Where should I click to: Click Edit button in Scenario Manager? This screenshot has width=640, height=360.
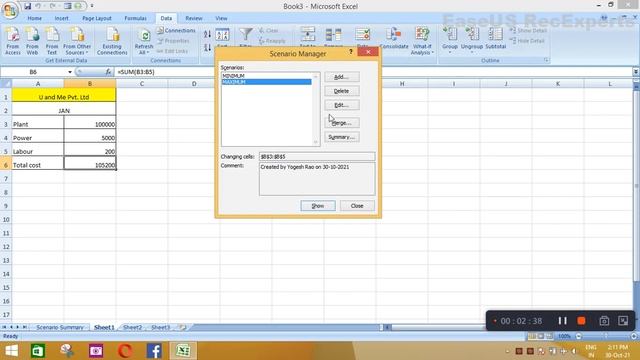342,105
